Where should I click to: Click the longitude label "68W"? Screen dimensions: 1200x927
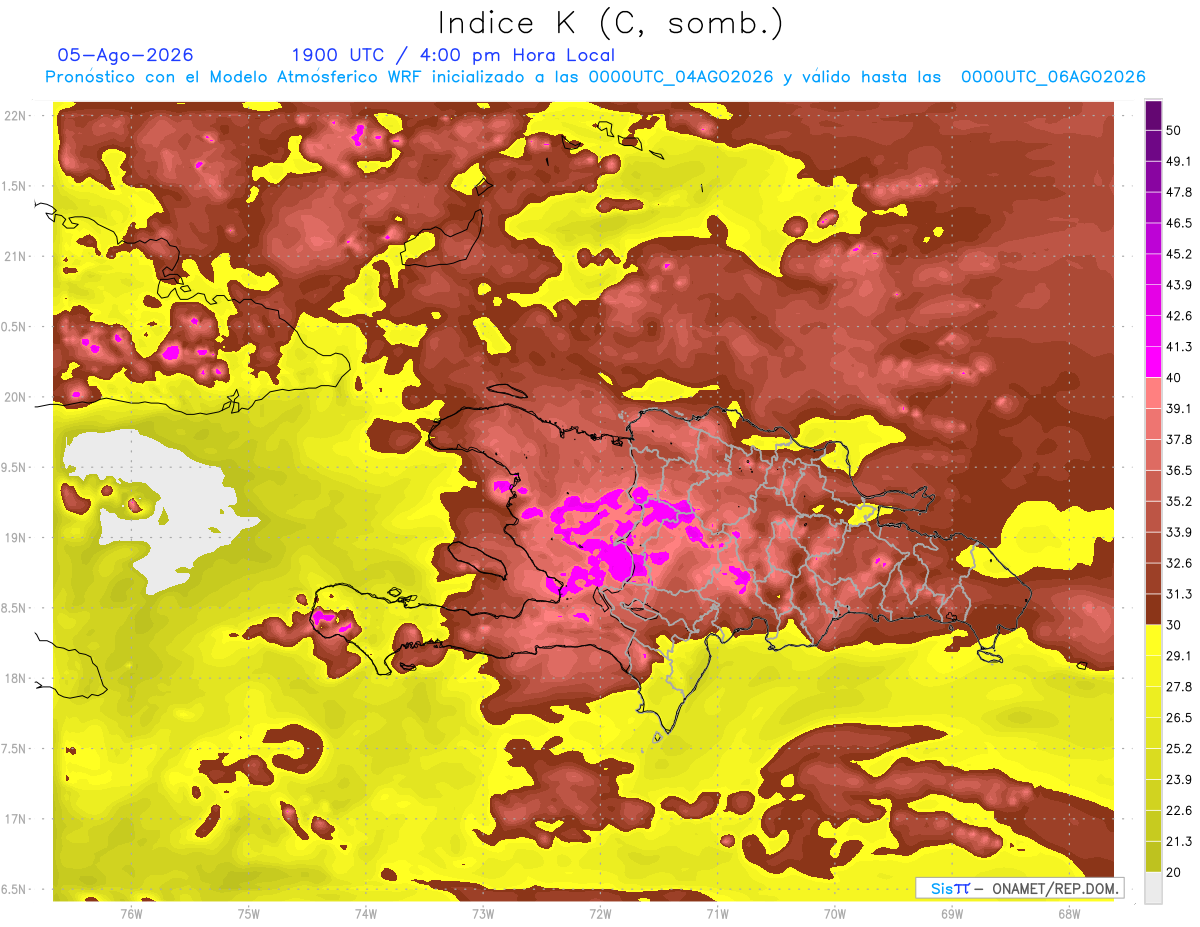(1069, 914)
